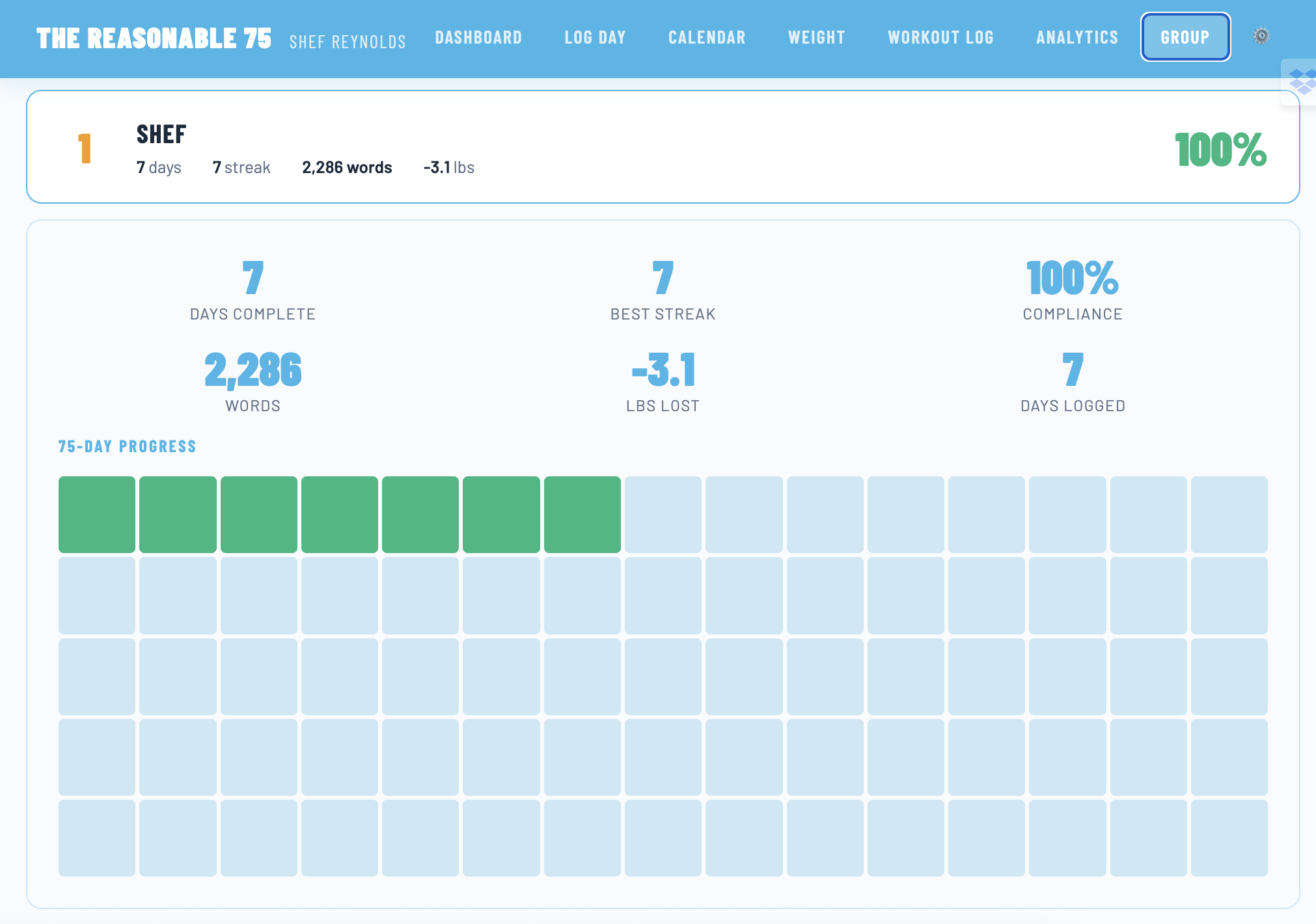The width and height of the screenshot is (1316, 924).
Task: Open the Analytics page
Action: pos(1076,37)
